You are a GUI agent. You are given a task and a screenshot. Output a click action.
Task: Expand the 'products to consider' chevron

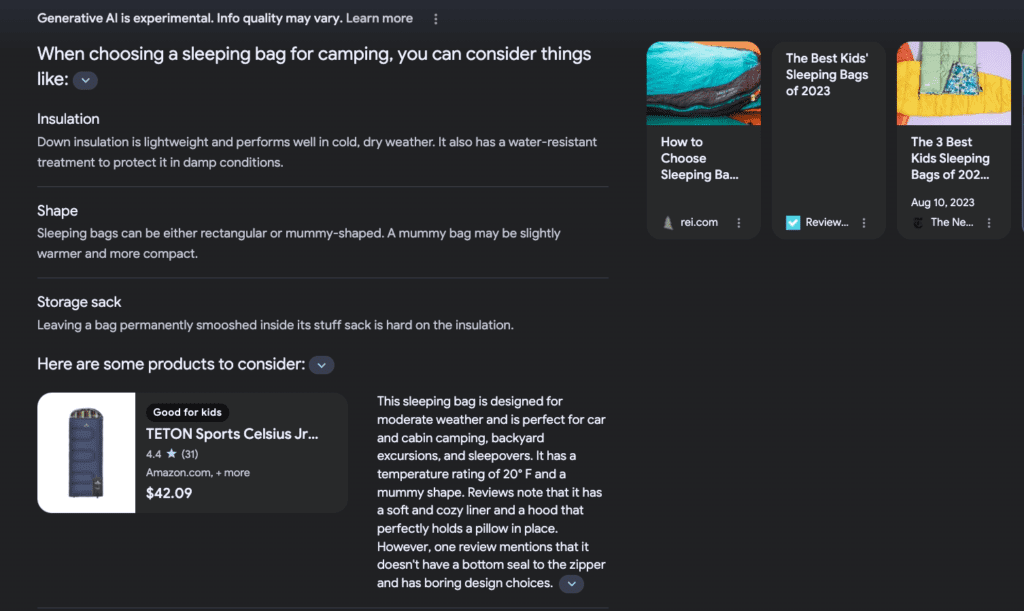point(321,365)
